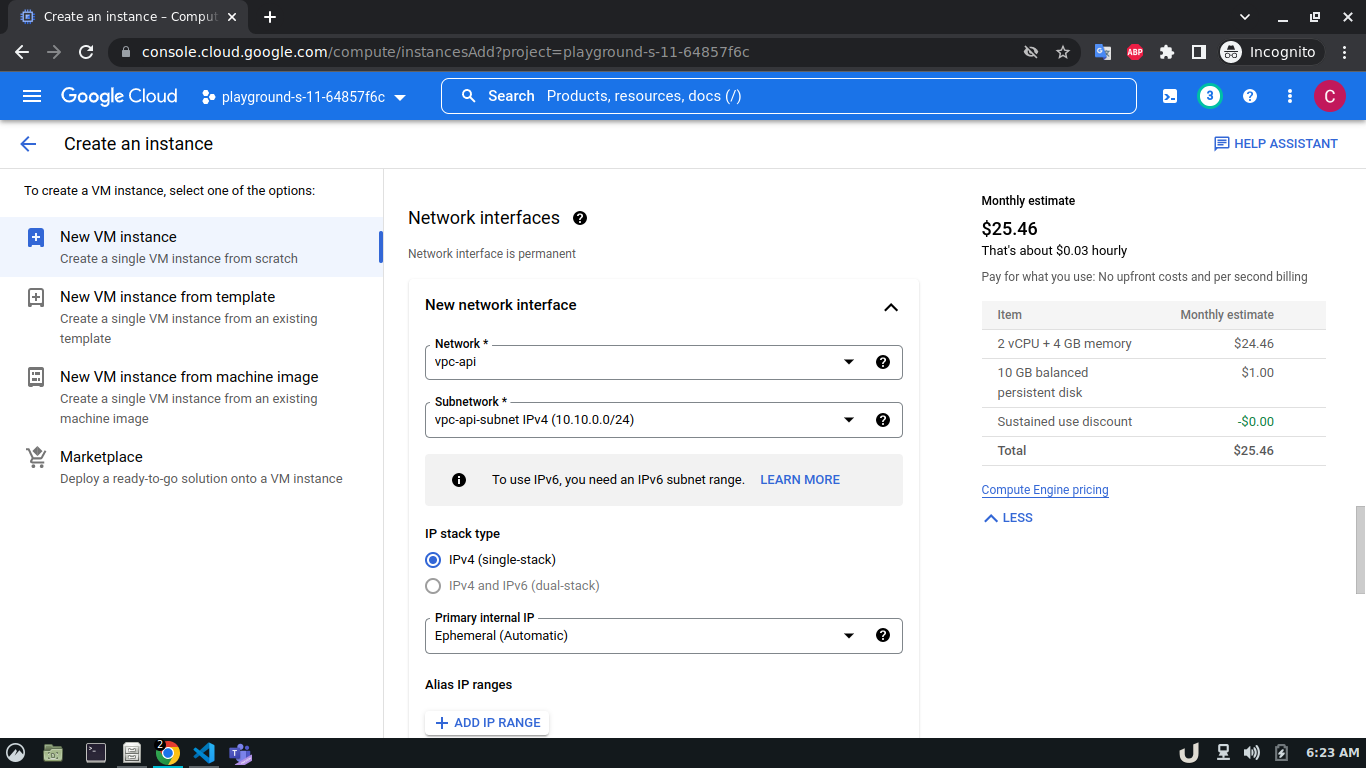Open the notifications badge showing 3

pyautogui.click(x=1210, y=96)
